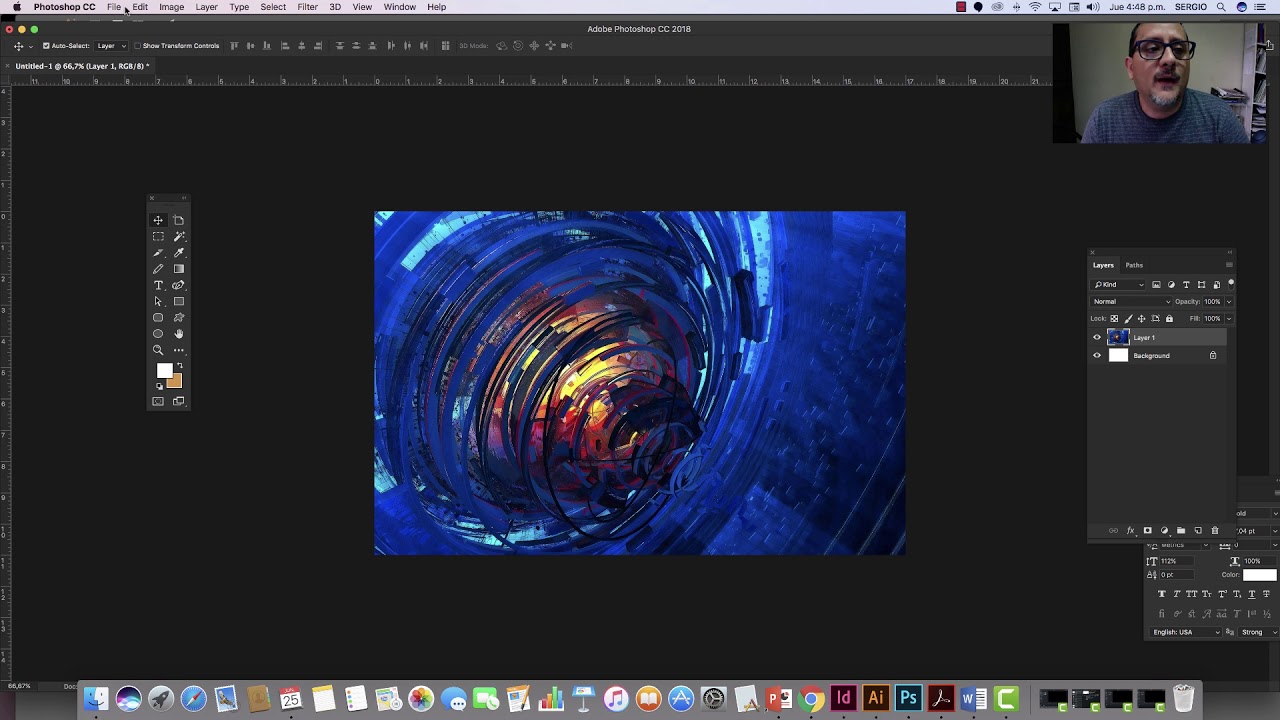Open the Image menu

point(171,7)
